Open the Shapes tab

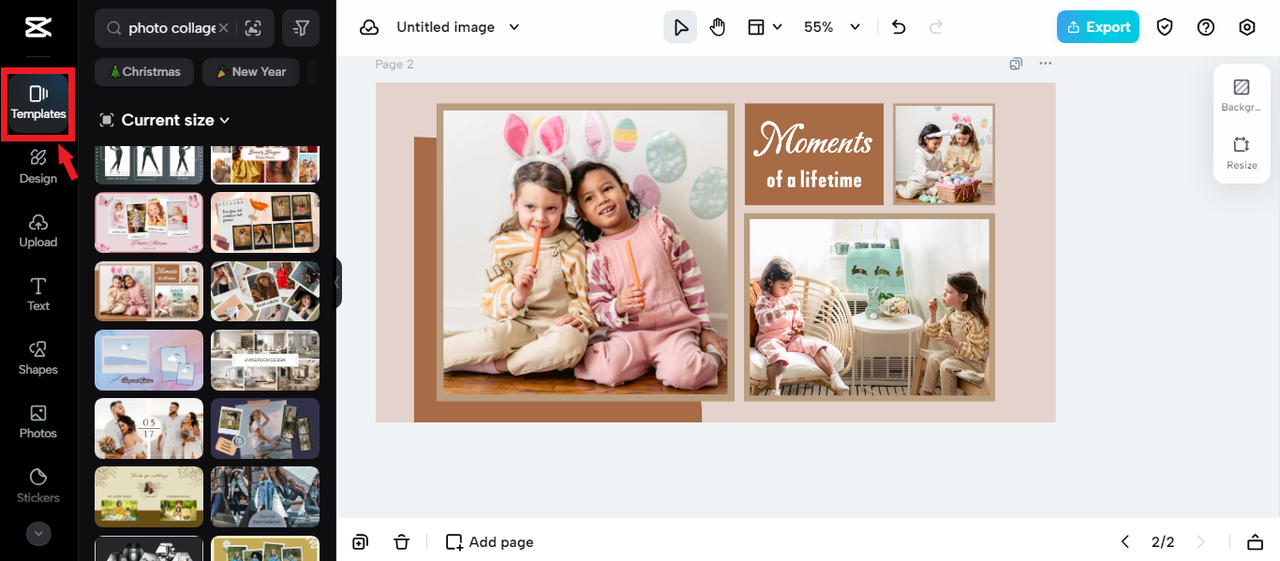pyautogui.click(x=38, y=358)
